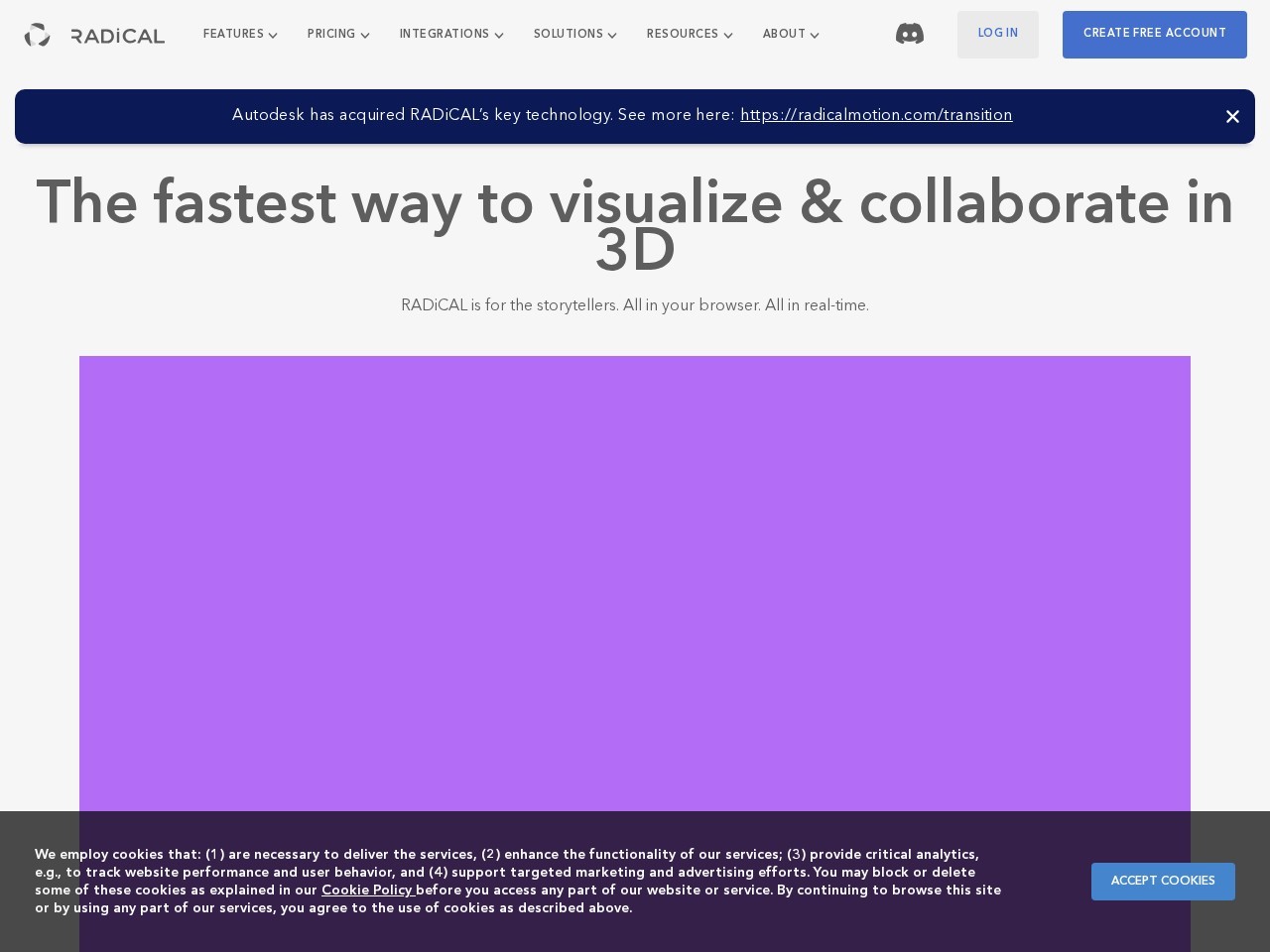Click the RADiCAL wordmark in header
This screenshot has height=952, width=1270.
[118, 36]
